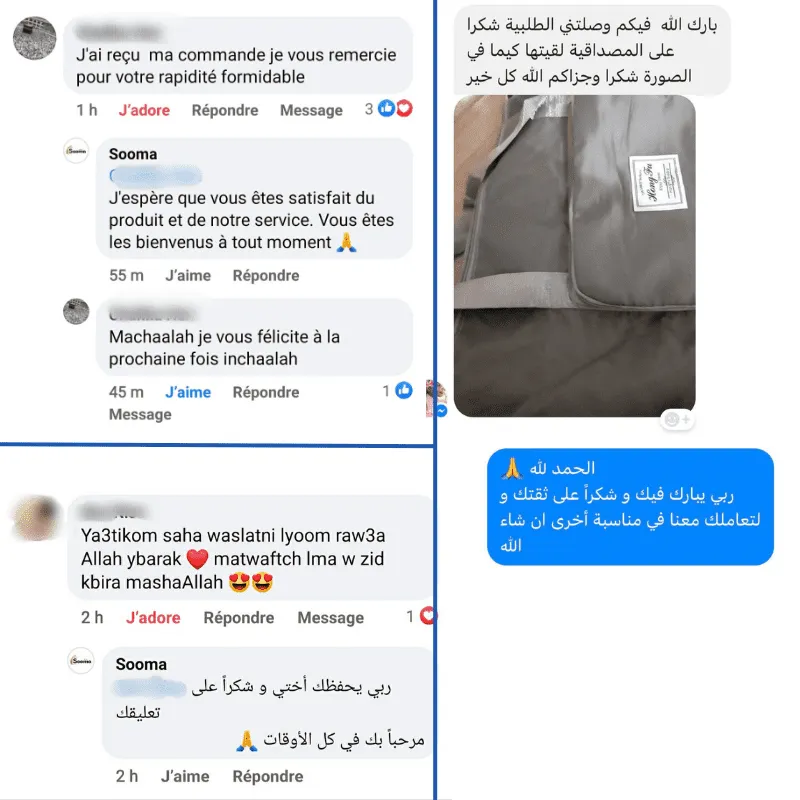This screenshot has height=800, width=800.
Task: Open Sooma's avatar next to the Arabic reply
Action: (81, 660)
